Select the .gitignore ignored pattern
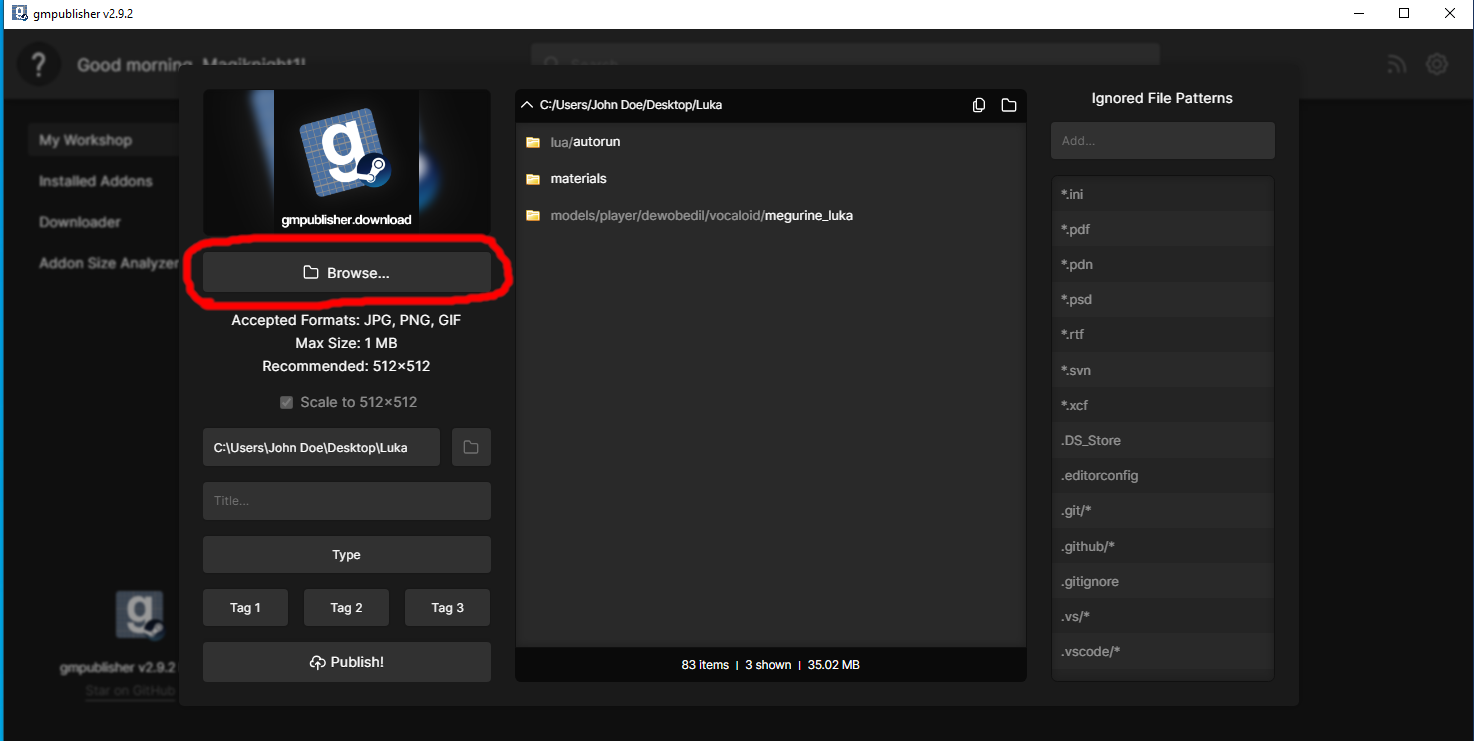This screenshot has height=741, width=1474. 1163,581
